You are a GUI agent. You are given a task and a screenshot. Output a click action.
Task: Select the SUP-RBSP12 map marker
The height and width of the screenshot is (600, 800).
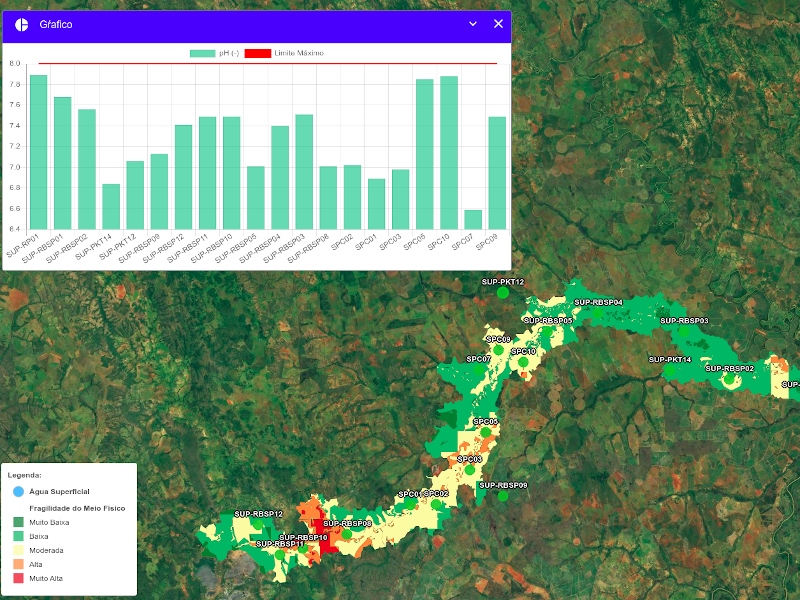pos(258,524)
